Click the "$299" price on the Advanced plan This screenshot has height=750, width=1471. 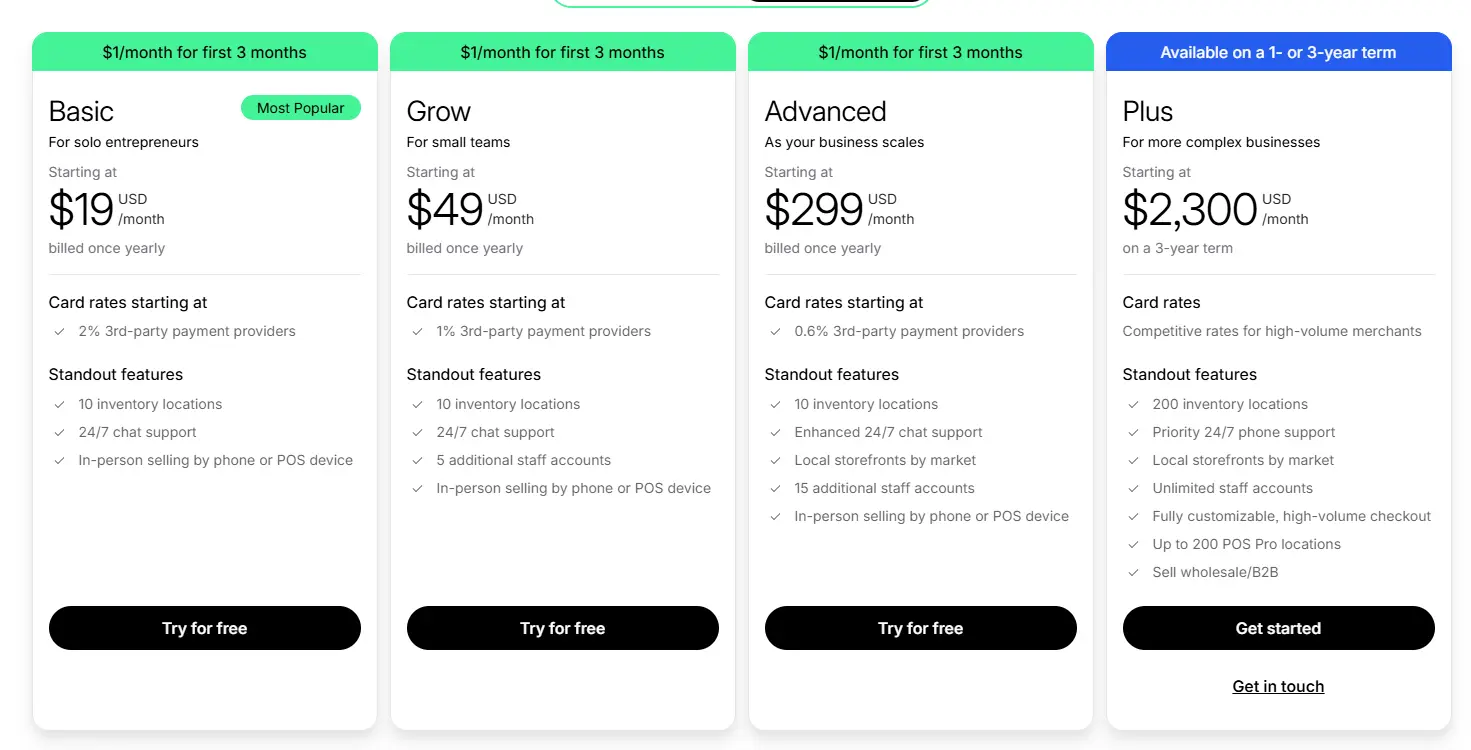coord(813,209)
